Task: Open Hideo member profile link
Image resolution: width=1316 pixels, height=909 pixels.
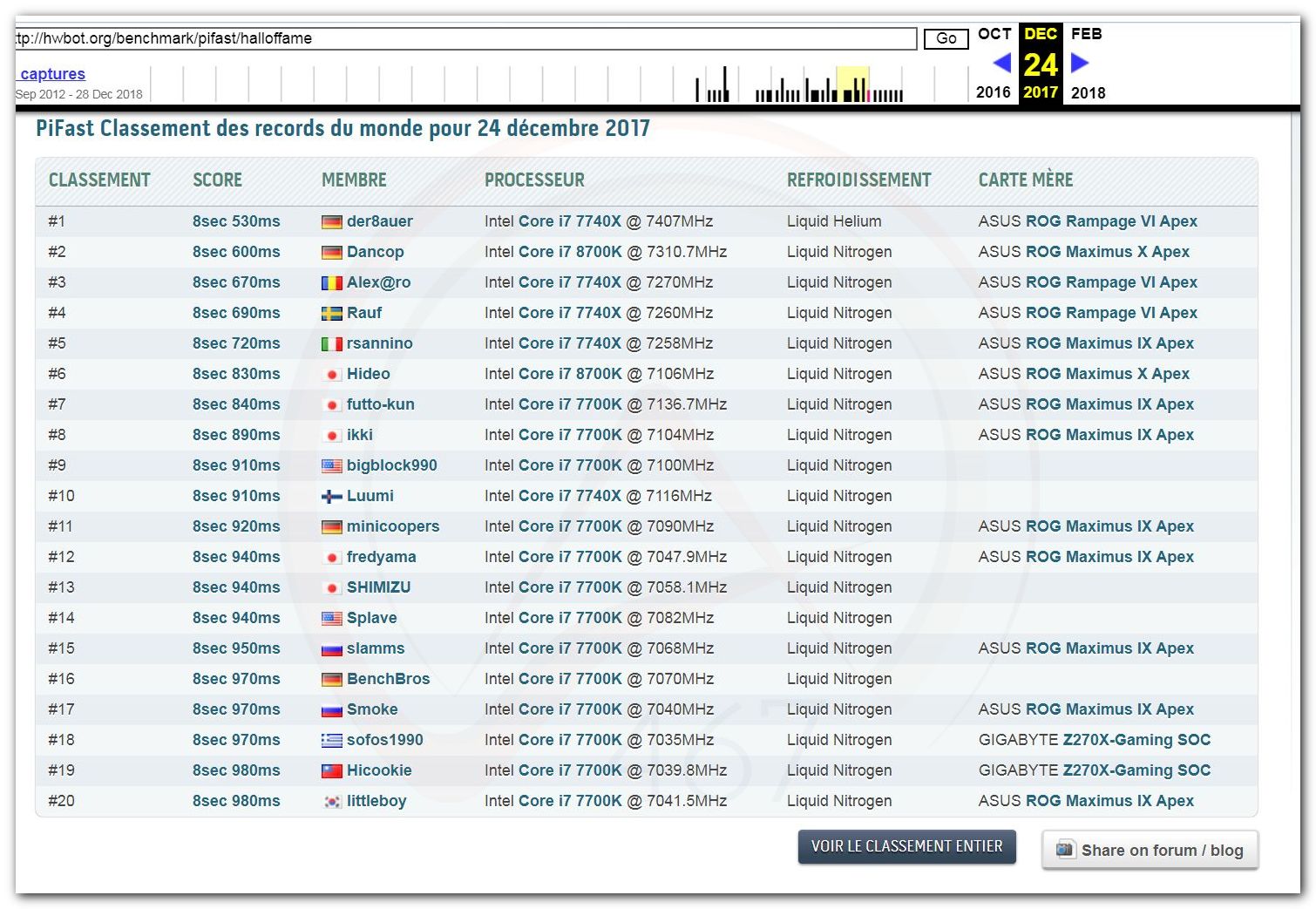Action: (x=369, y=374)
